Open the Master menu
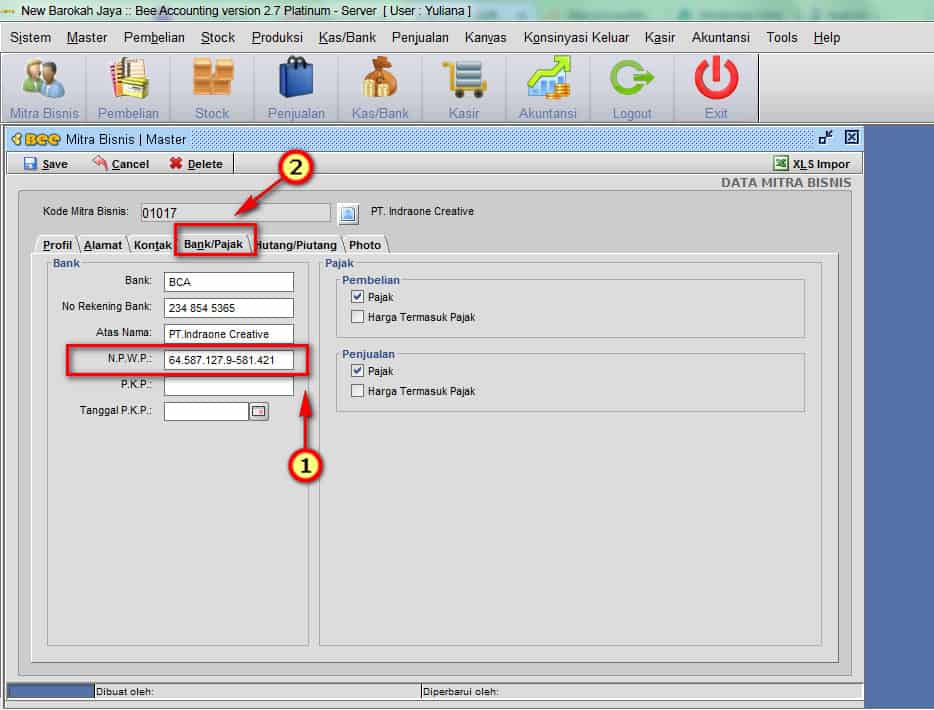Viewport: 934px width, 710px height. [87, 38]
